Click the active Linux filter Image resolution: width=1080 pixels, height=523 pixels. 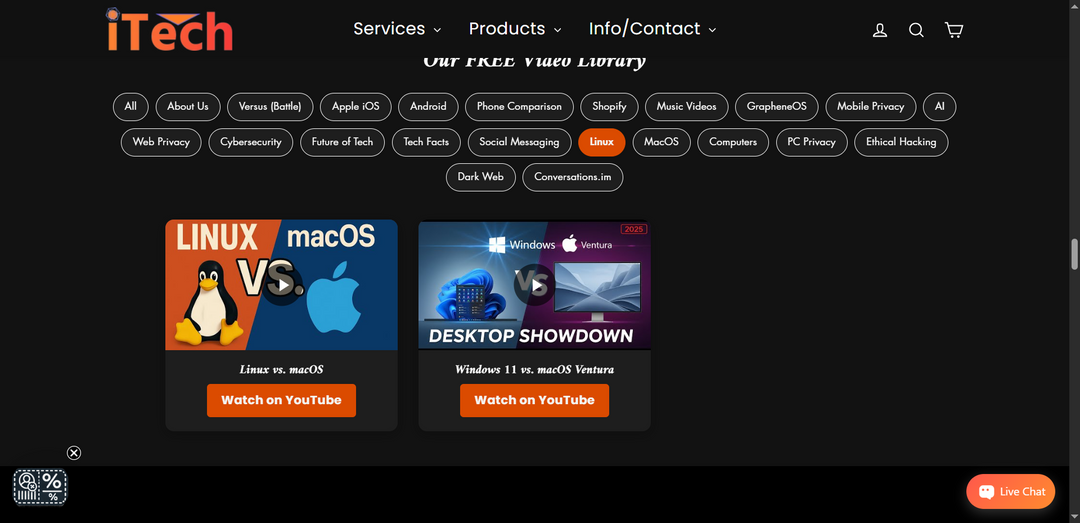click(x=602, y=142)
